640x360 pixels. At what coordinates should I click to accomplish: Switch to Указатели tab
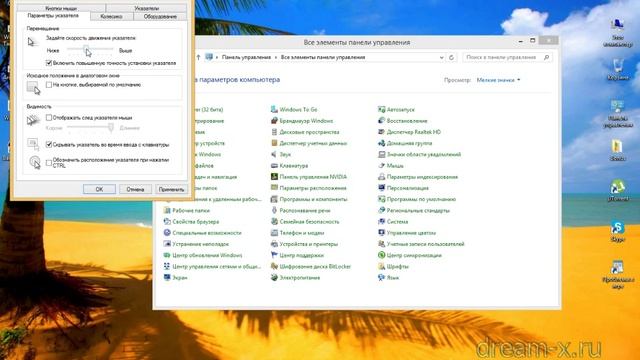tap(146, 8)
